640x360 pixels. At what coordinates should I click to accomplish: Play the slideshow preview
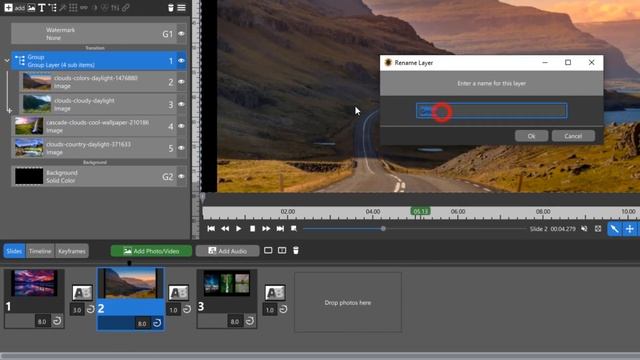point(238,229)
